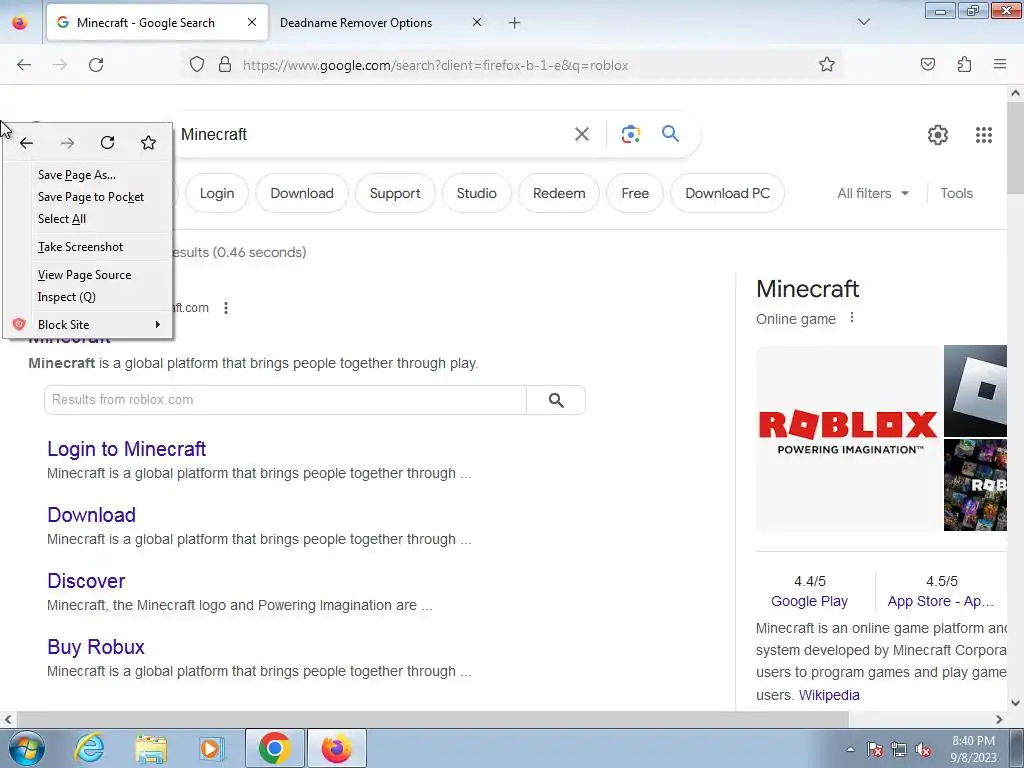The width and height of the screenshot is (1024, 768).
Task: Open the Buy Robux sitelink
Action: click(96, 647)
